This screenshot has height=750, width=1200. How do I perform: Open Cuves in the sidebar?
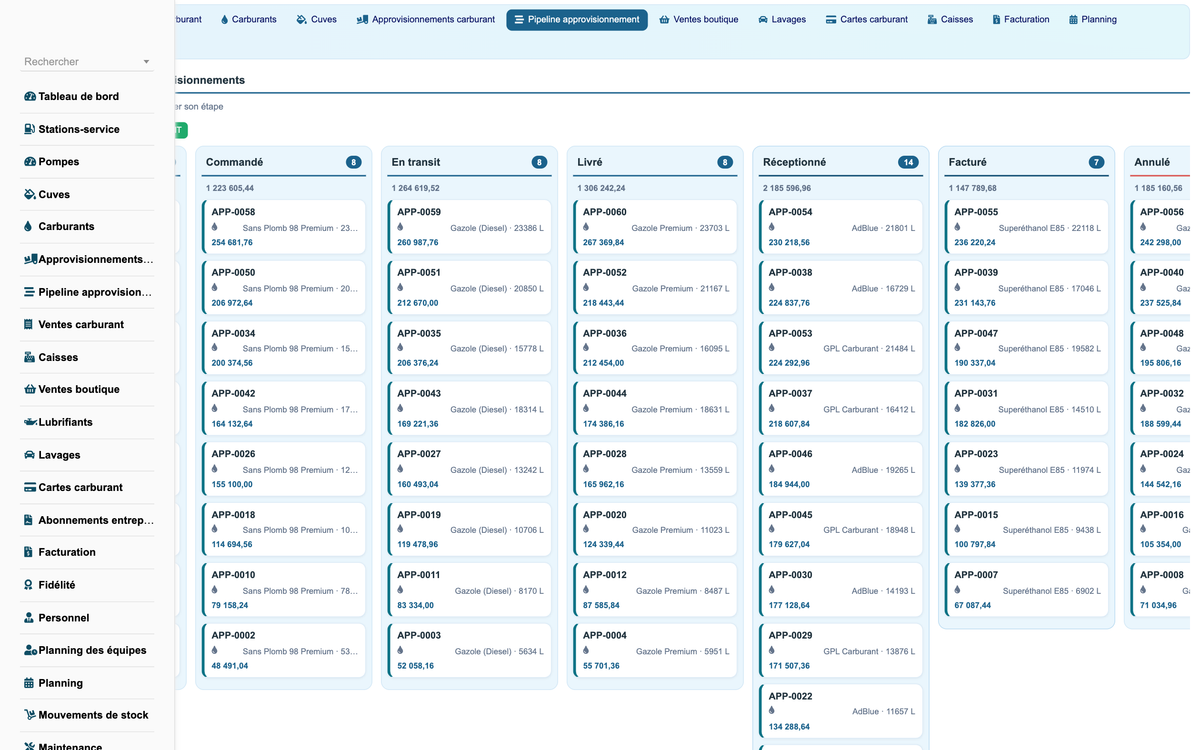click(x=88, y=194)
